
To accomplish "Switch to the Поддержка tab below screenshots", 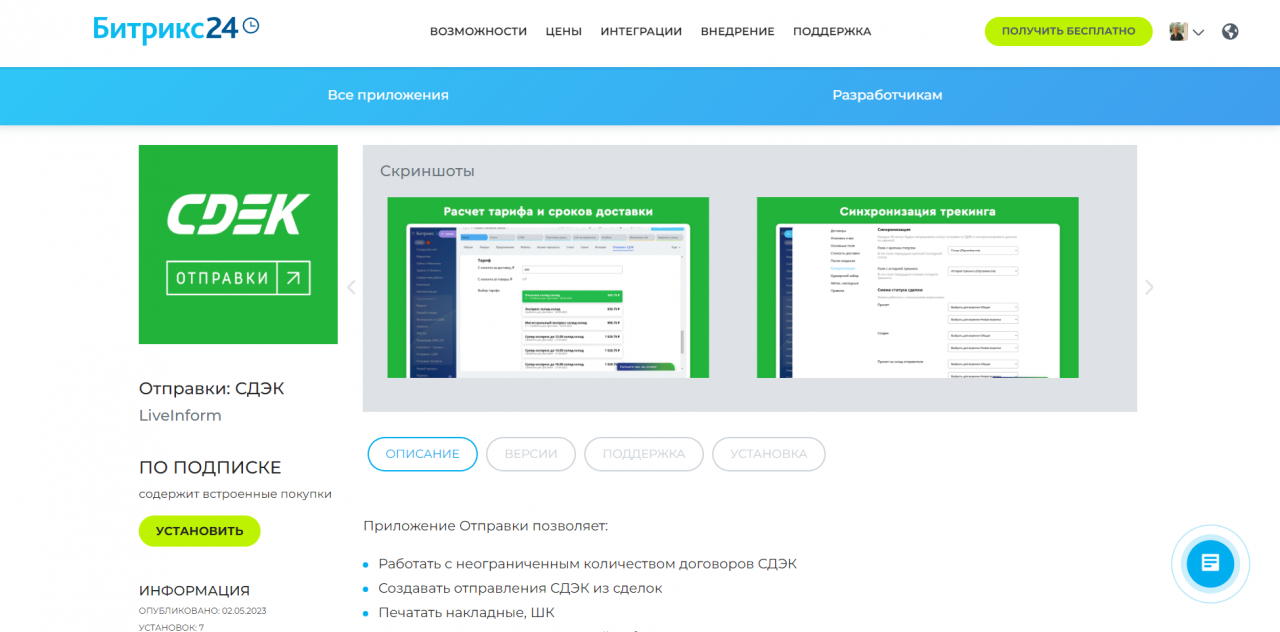I will pyautogui.click(x=644, y=454).
